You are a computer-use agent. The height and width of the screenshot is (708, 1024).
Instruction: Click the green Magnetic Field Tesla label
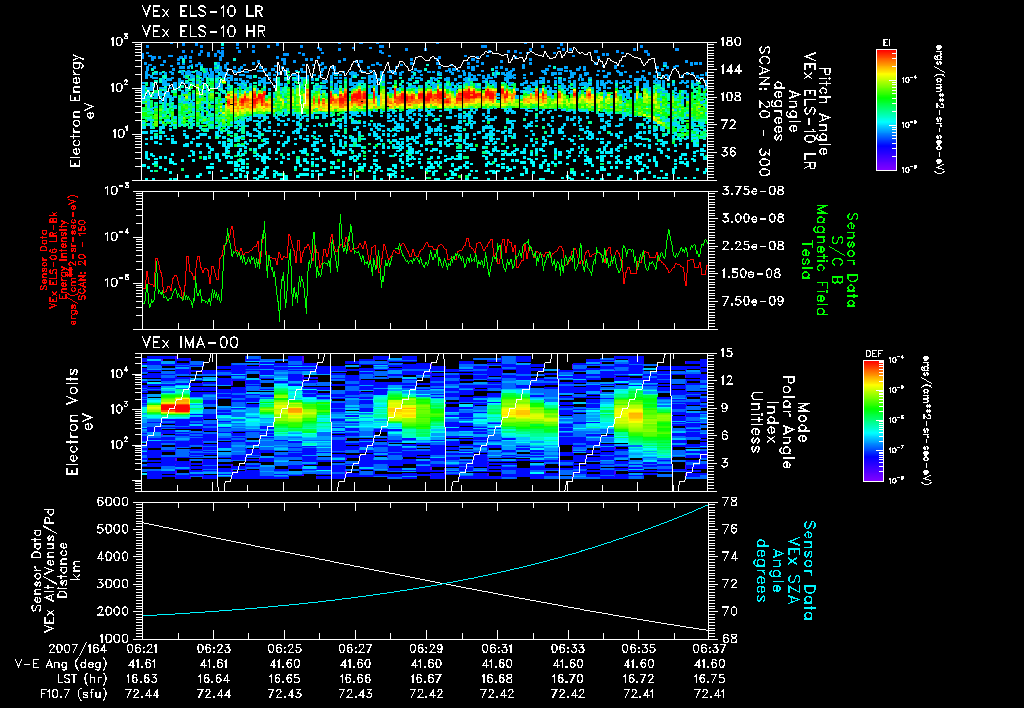pos(814,260)
